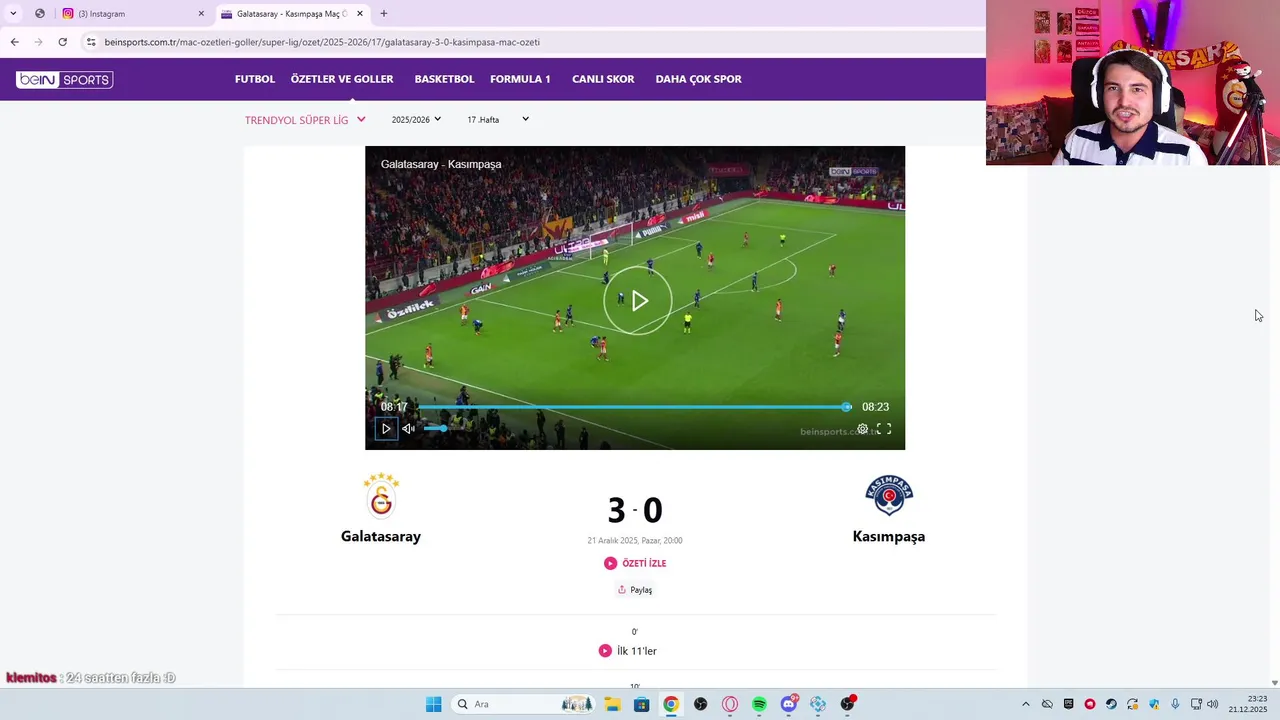Click the Kasımpaşa club crest
The height and width of the screenshot is (720, 1280).
889,495
